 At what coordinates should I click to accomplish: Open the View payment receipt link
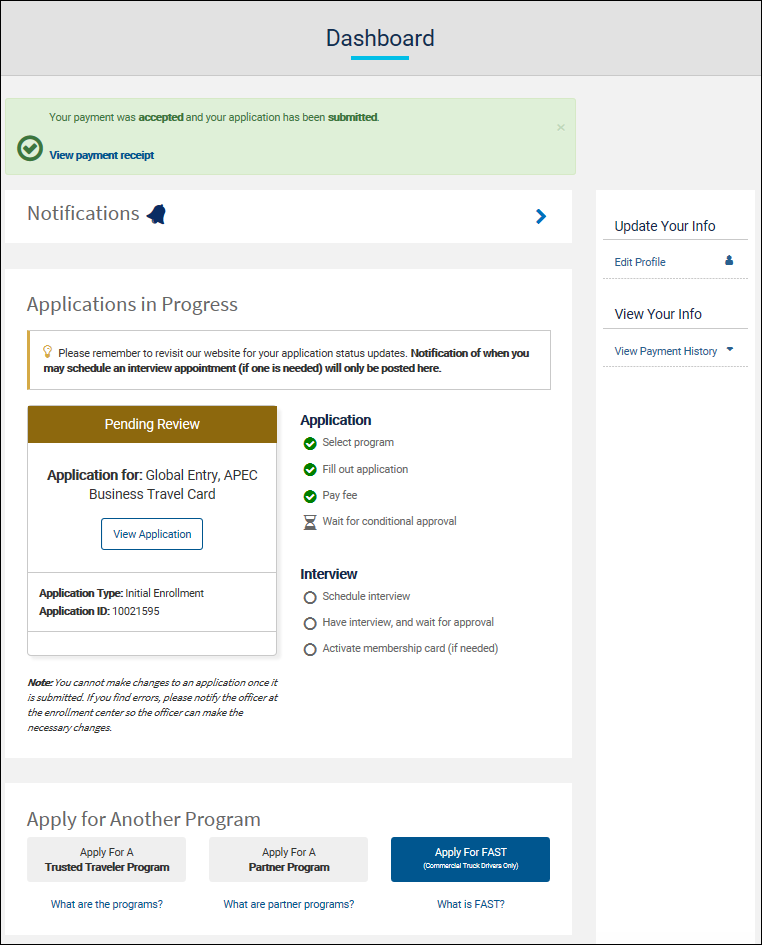click(x=101, y=155)
